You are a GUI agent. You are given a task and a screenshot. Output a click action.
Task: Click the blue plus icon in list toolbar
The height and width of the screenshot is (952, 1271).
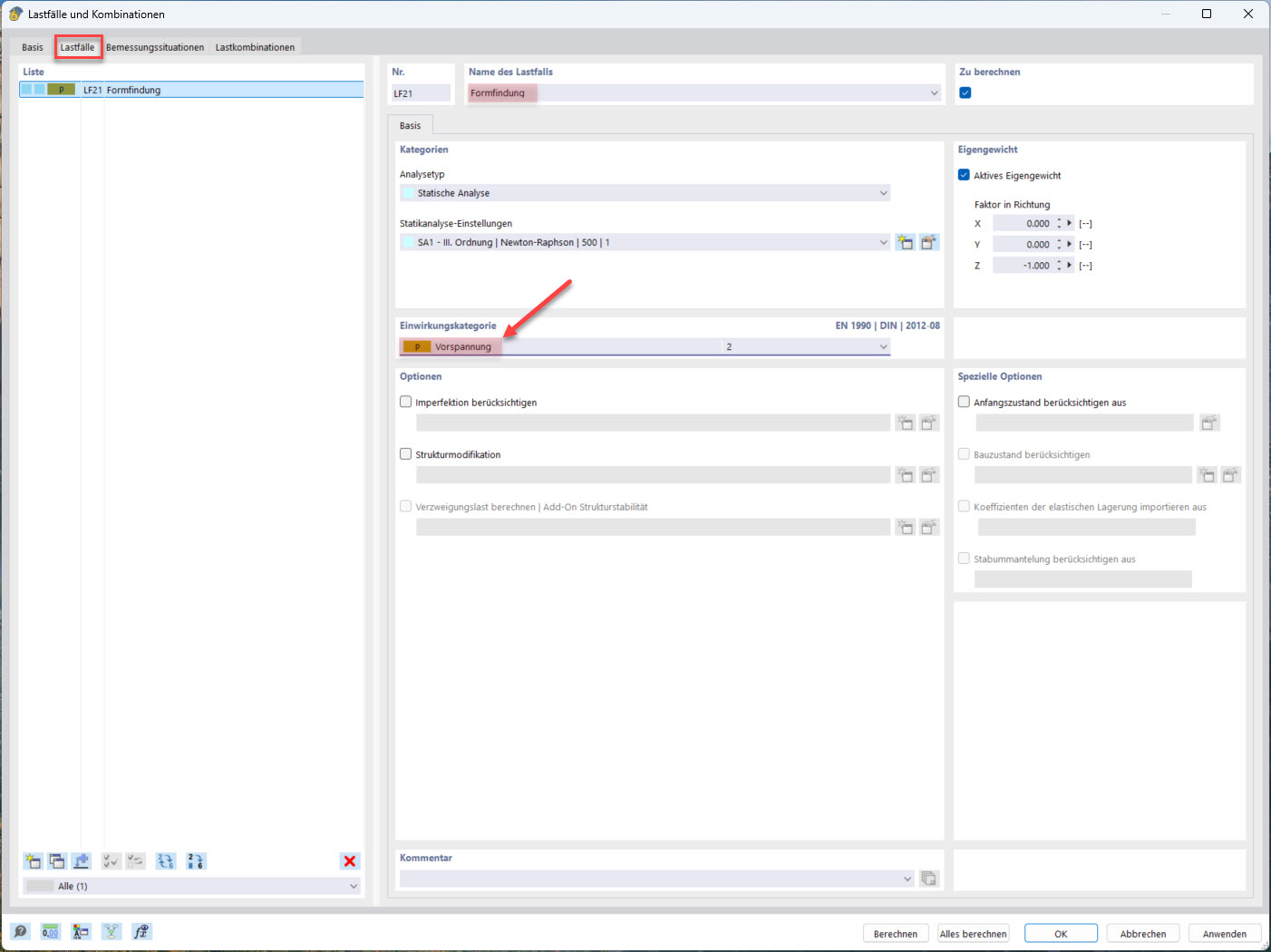[x=82, y=861]
